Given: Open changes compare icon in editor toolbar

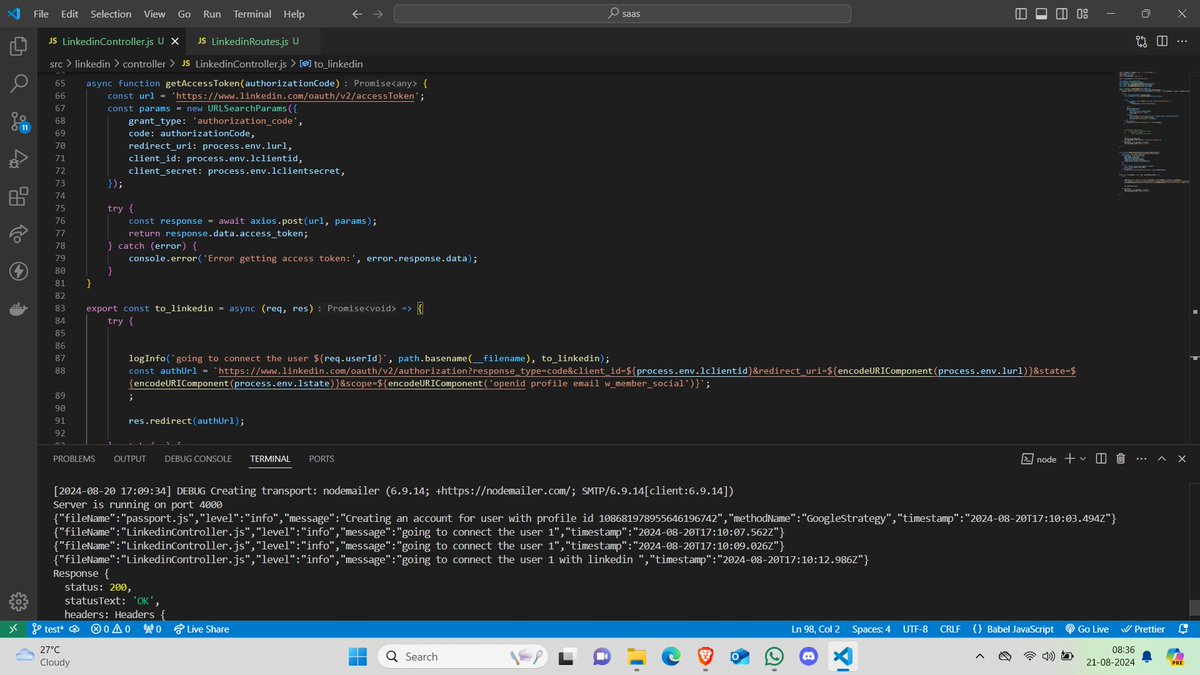Looking at the screenshot, I should (1142, 41).
